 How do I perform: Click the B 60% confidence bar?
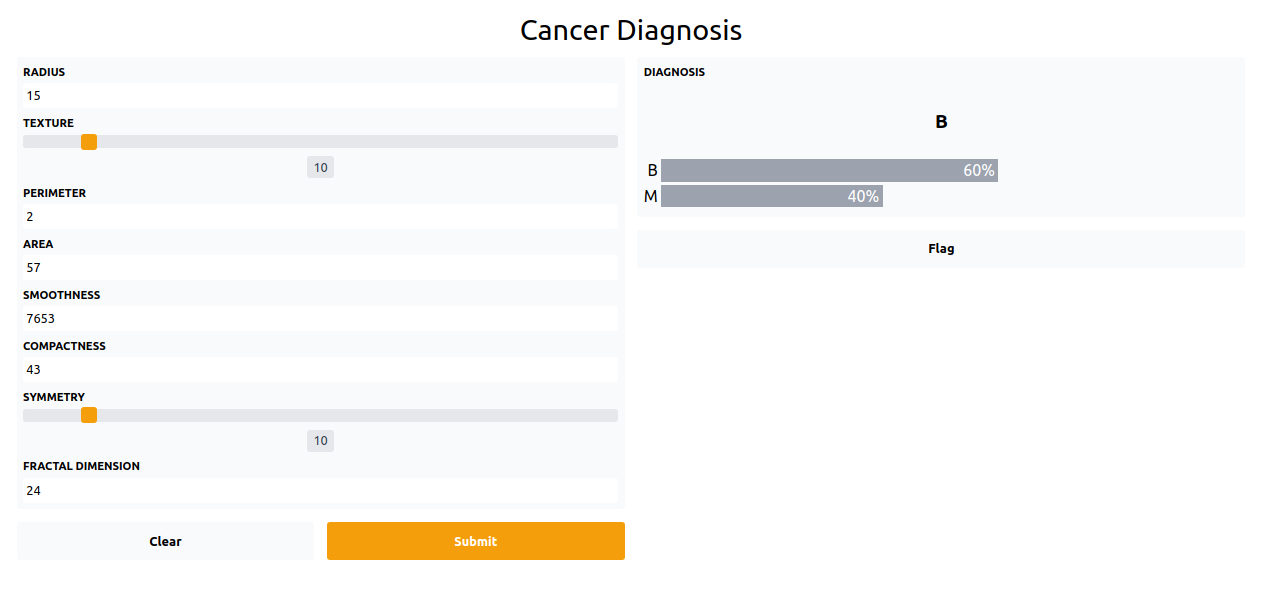coord(829,171)
